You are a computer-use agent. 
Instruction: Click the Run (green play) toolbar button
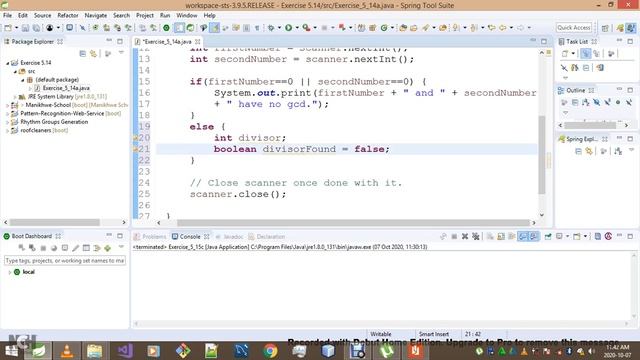(289, 28)
